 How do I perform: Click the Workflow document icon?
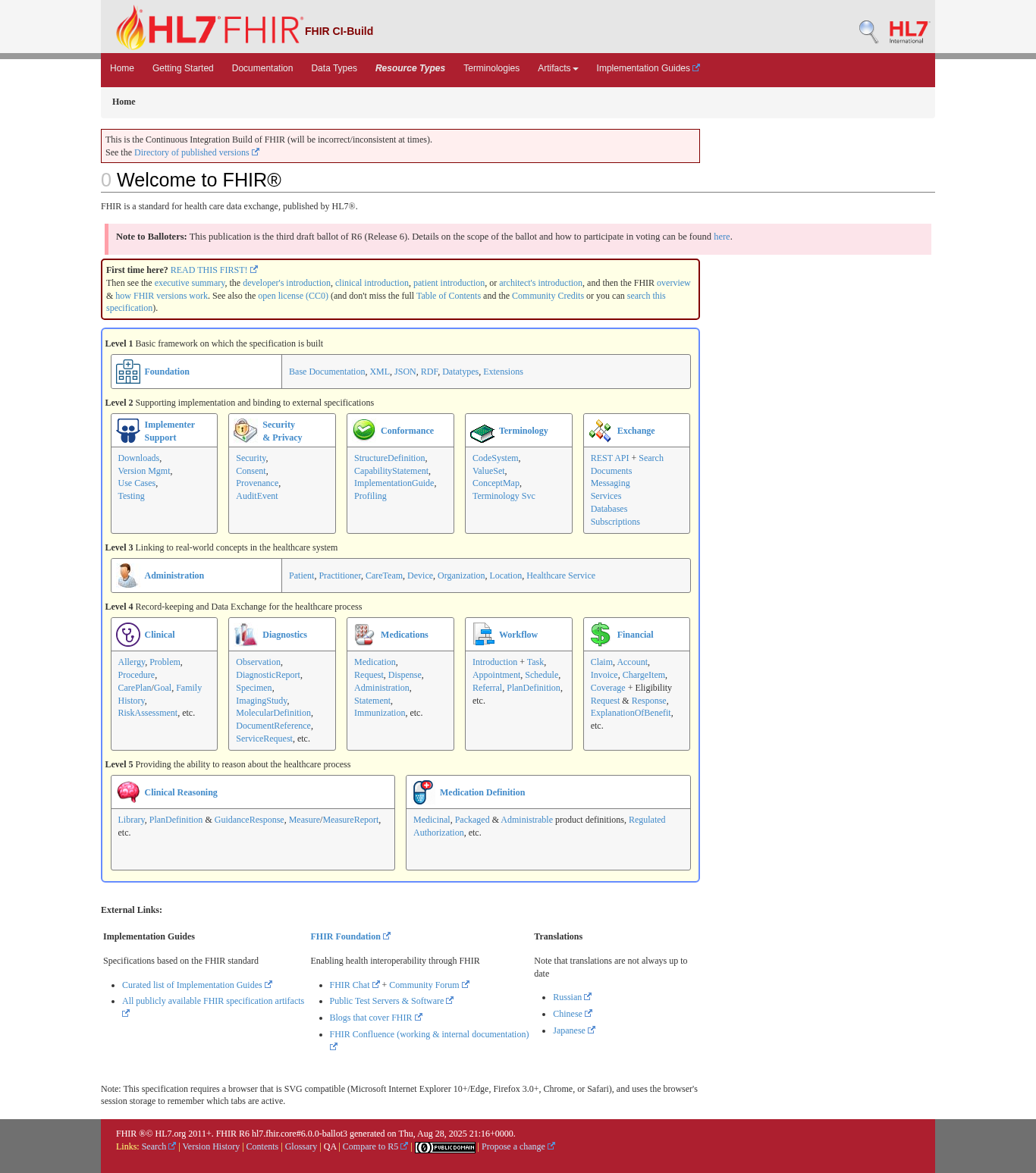tap(482, 634)
